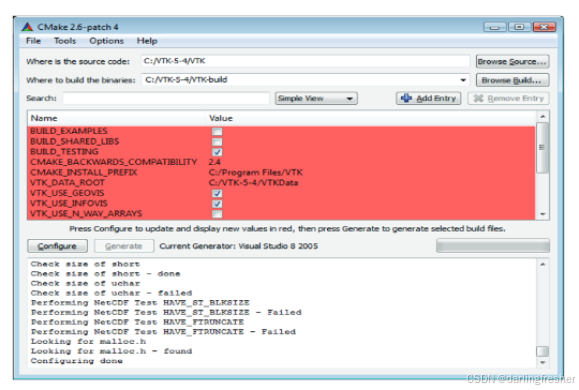Click 'Check size of short - done' line
The height and width of the screenshot is (390, 579).
click(105, 274)
